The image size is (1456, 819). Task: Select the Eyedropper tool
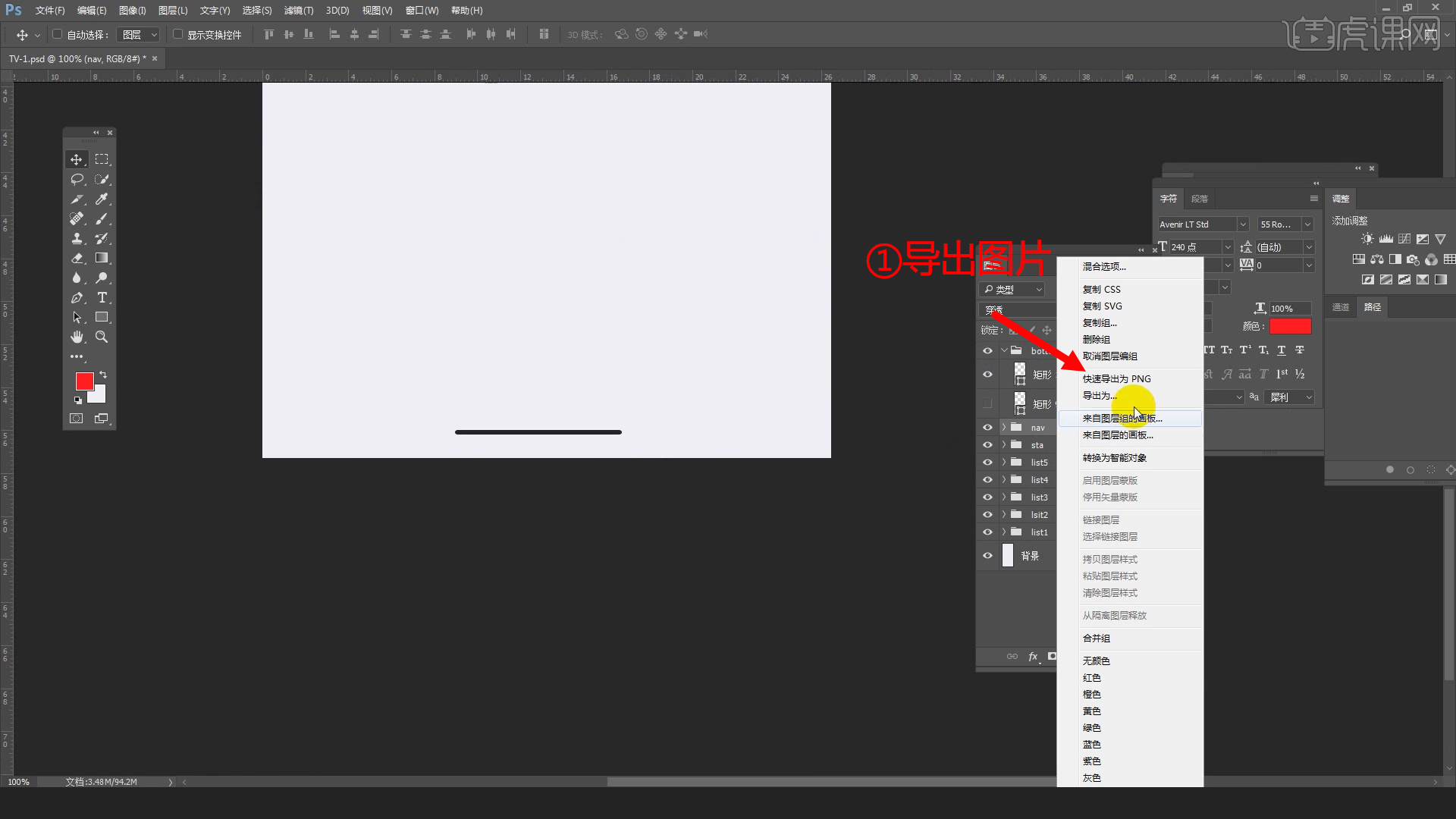(102, 199)
